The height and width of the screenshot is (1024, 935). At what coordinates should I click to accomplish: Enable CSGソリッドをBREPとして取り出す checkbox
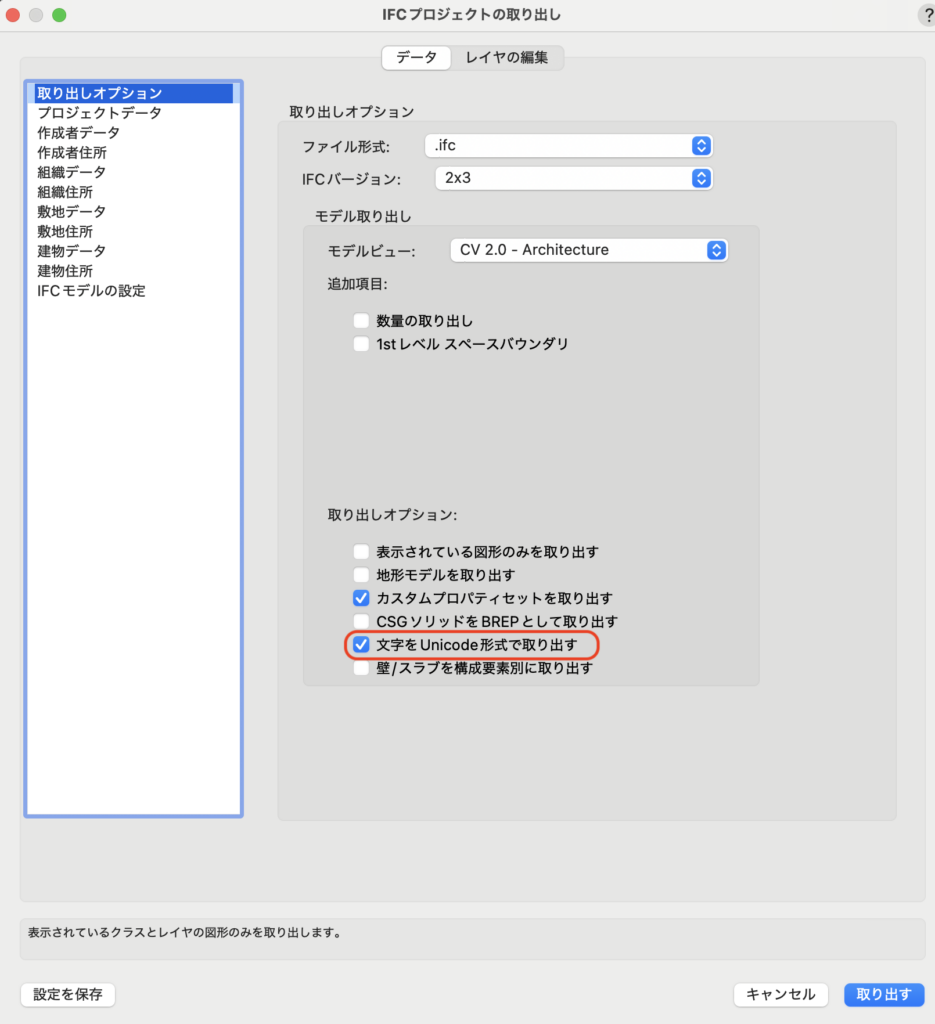point(361,621)
